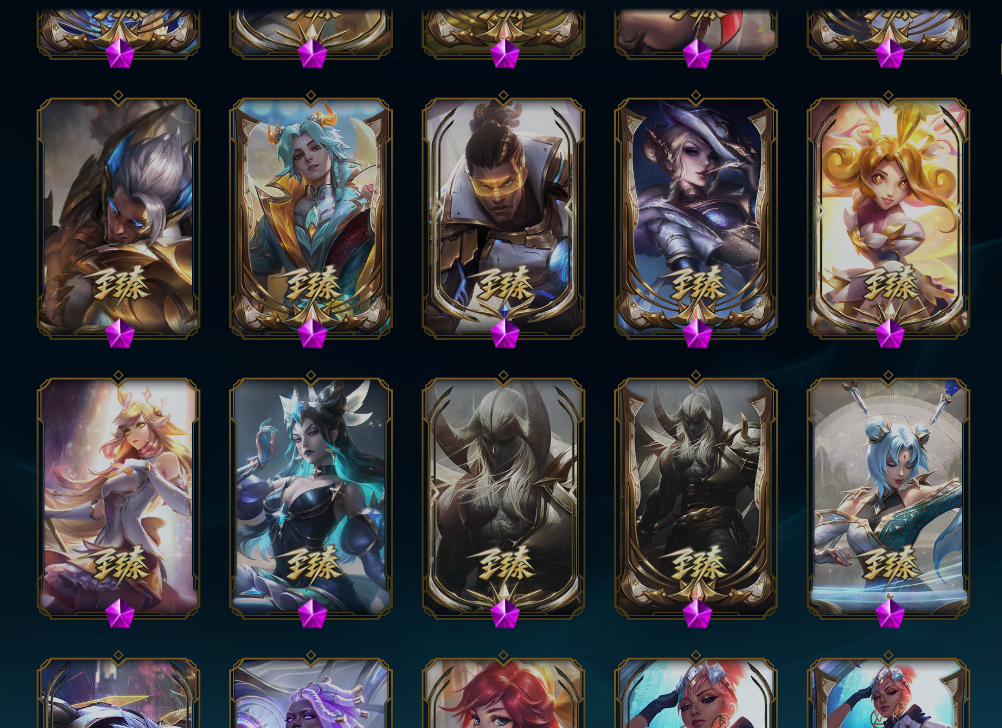The height and width of the screenshot is (728, 1002).
Task: Select the purple-dreadlocked dark-skinned woman card
Action: click(x=311, y=693)
